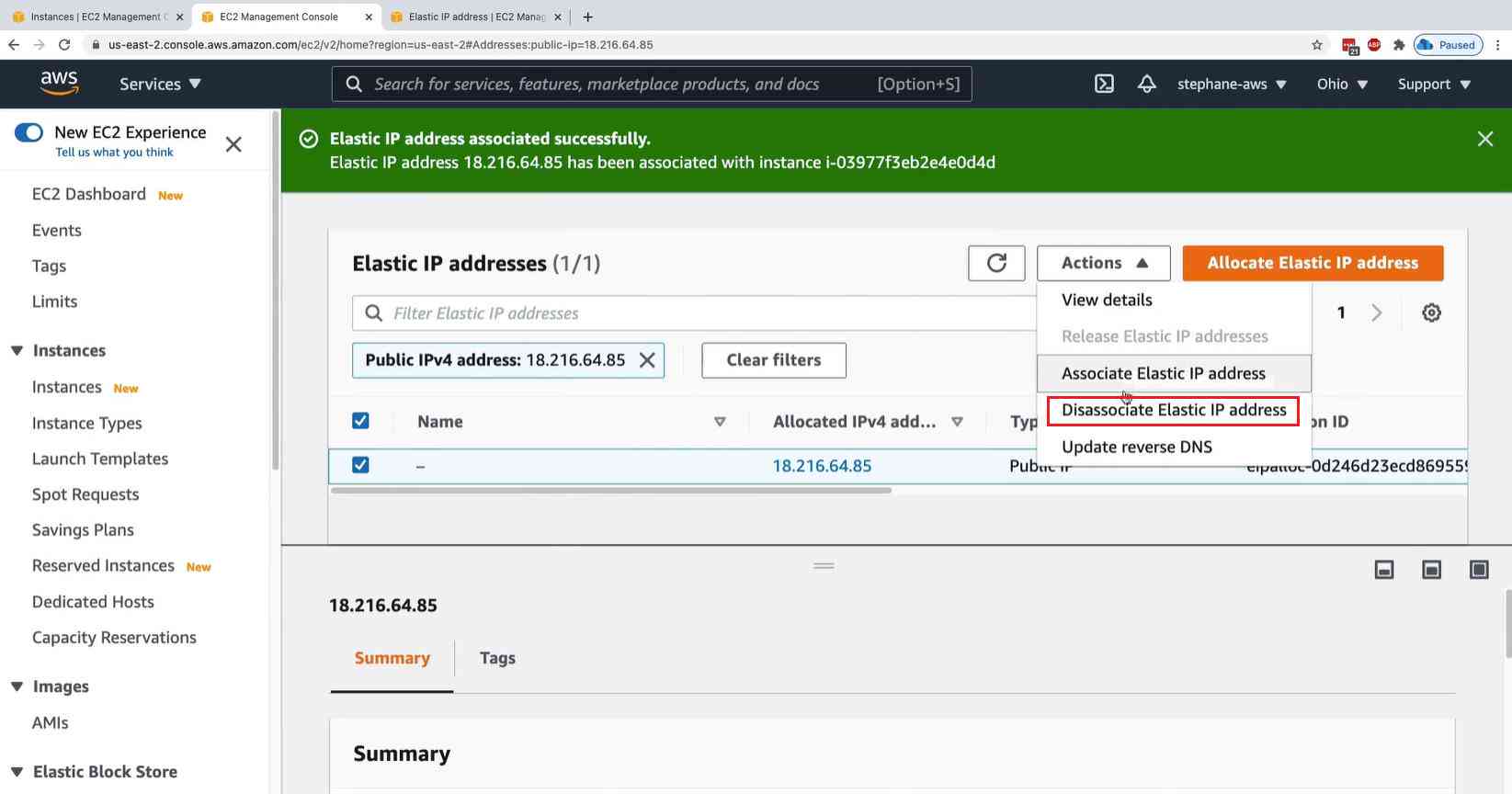This screenshot has height=794, width=1512.
Task: Go to Instances in sidebar
Action: pyautogui.click(x=66, y=387)
